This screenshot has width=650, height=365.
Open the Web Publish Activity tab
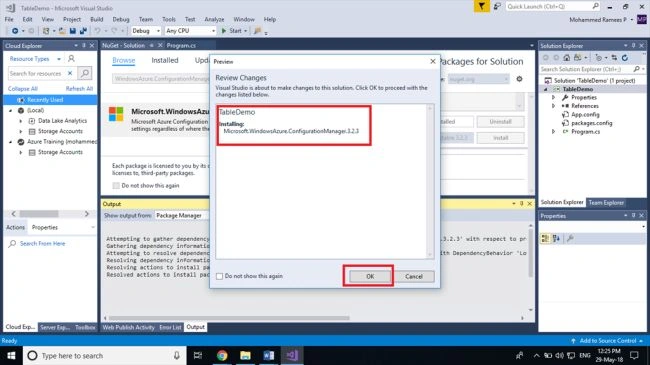pyautogui.click(x=129, y=327)
